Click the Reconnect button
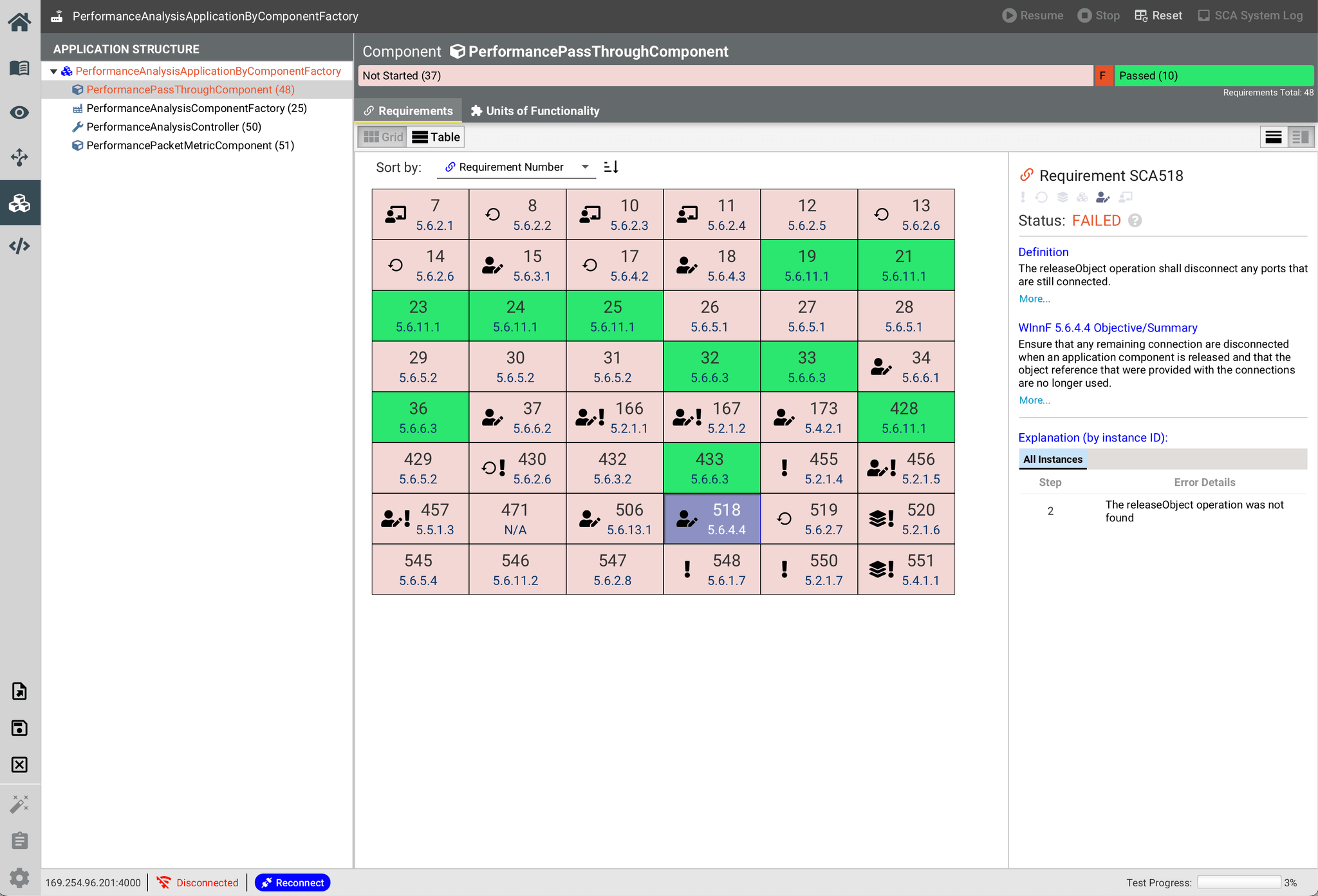The width and height of the screenshot is (1318, 896). pyautogui.click(x=292, y=882)
